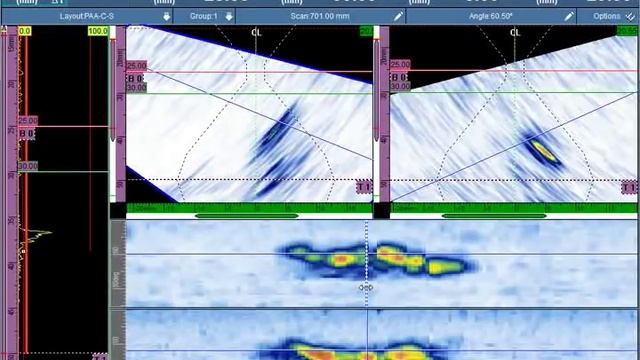Open the Layout:PAA-C-S dropdown arrow
The image size is (640, 360).
(x=167, y=17)
